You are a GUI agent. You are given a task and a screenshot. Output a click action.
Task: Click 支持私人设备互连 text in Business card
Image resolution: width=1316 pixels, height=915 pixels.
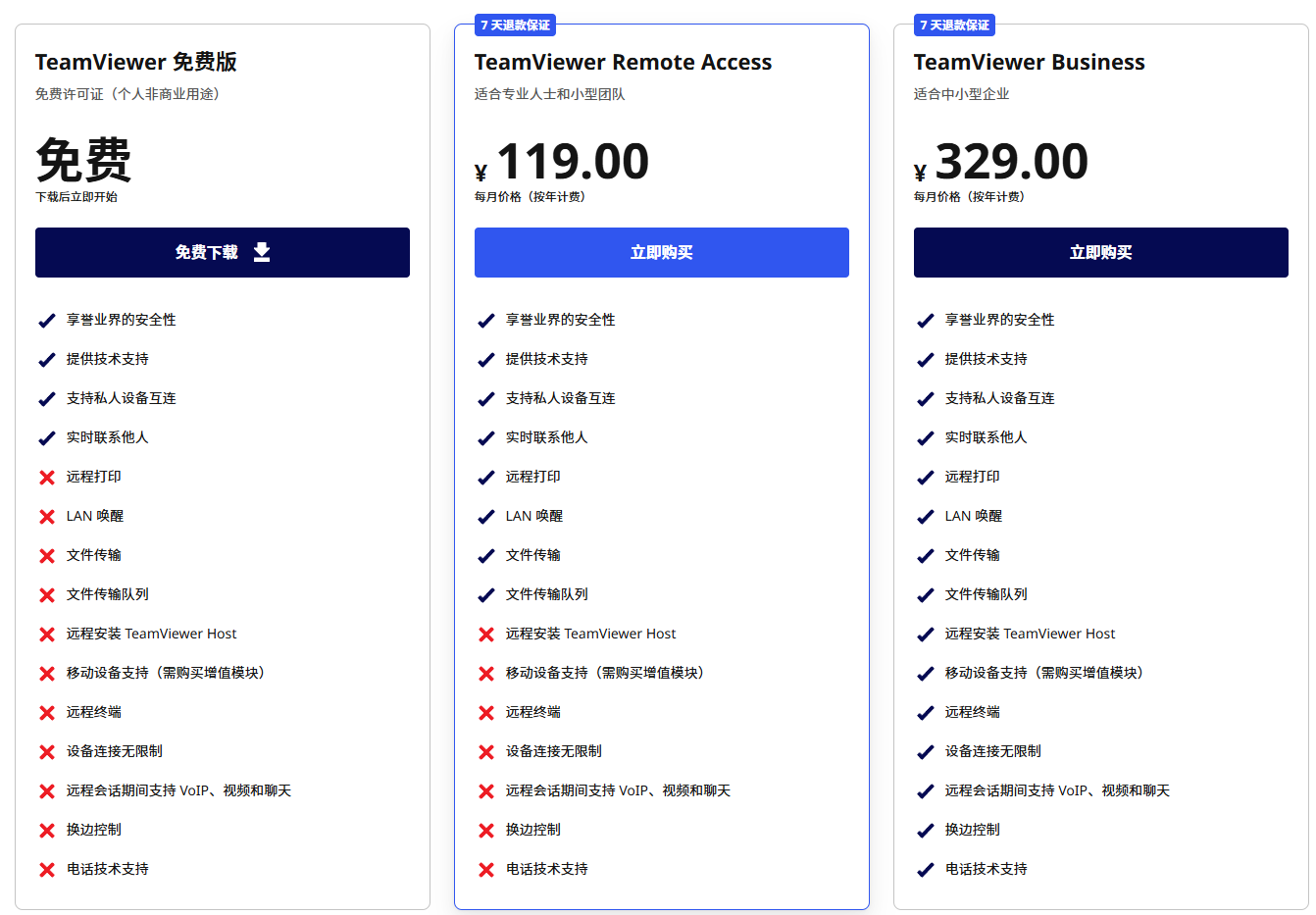coord(1000,398)
